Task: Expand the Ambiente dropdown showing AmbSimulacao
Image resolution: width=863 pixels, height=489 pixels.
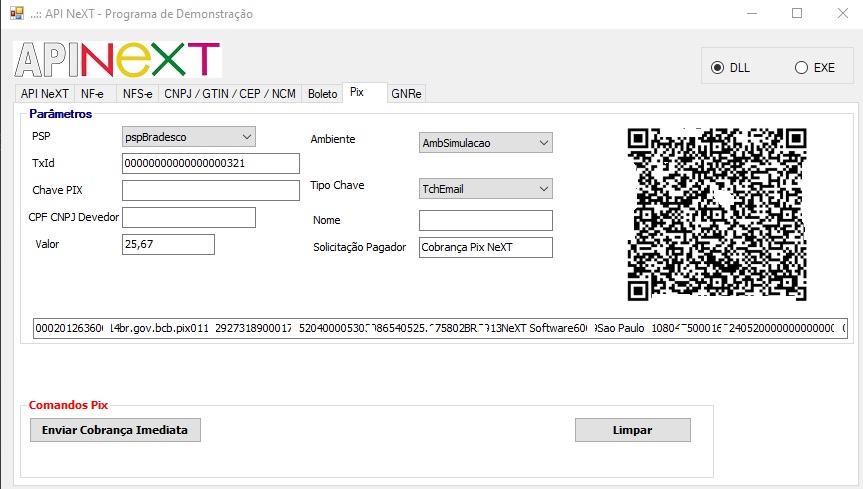Action: coord(485,143)
